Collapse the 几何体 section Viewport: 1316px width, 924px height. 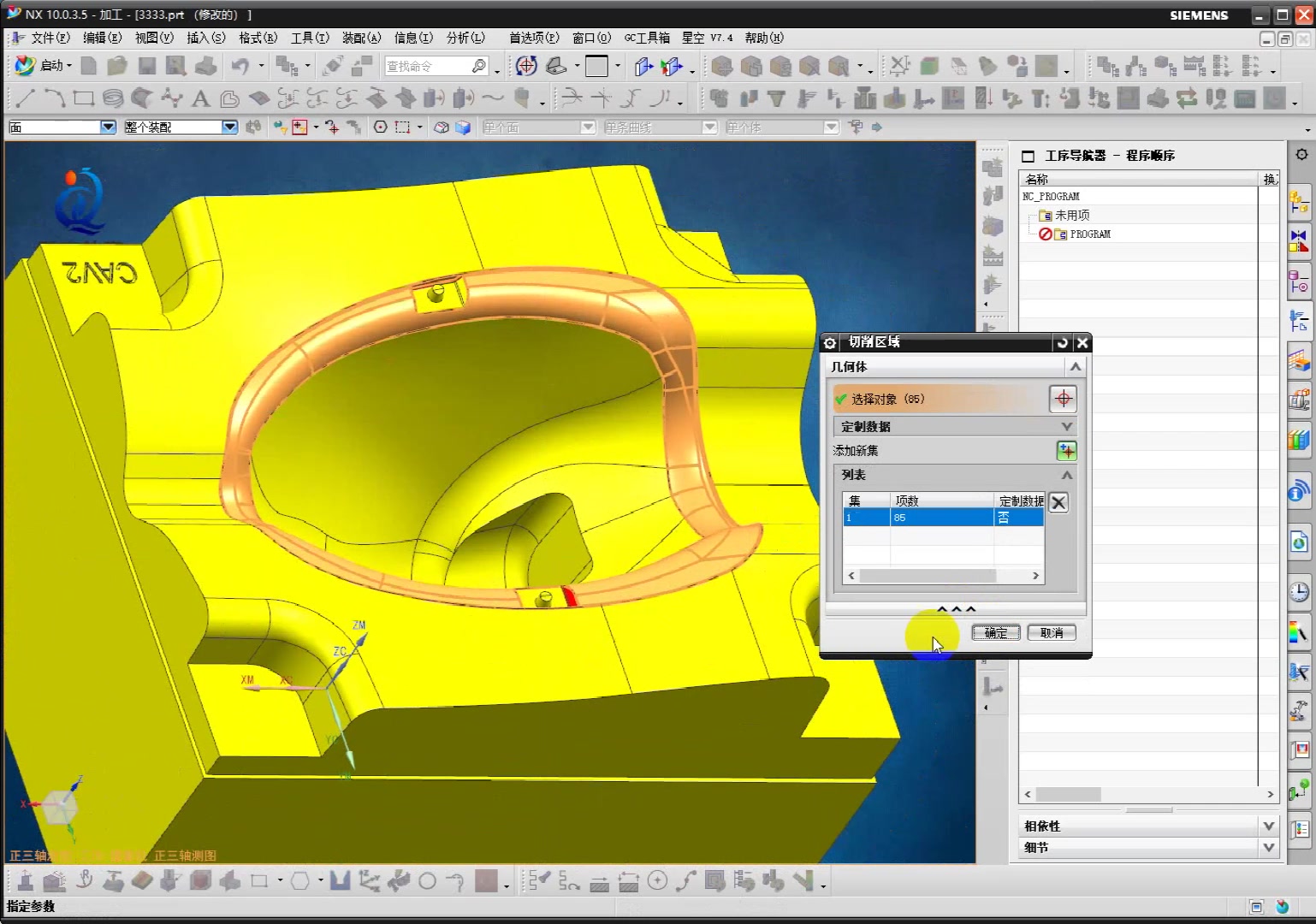point(1075,366)
